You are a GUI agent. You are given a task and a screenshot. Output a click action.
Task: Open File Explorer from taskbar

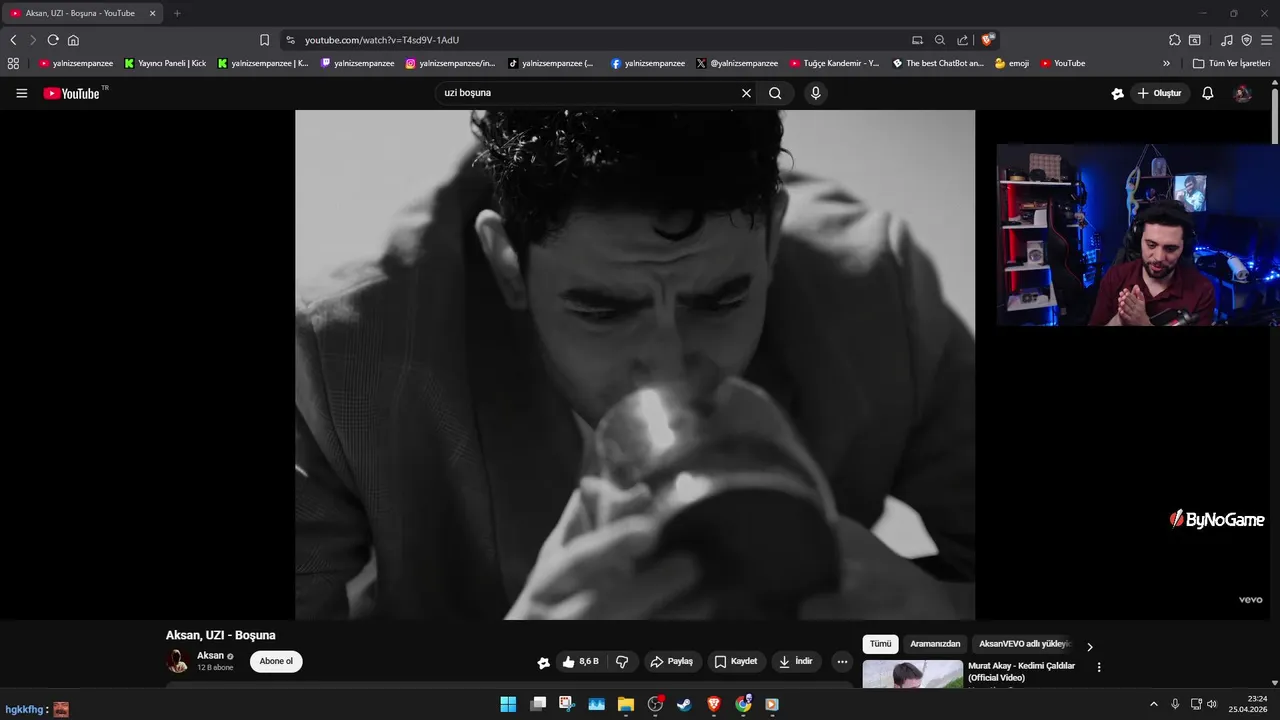click(625, 704)
